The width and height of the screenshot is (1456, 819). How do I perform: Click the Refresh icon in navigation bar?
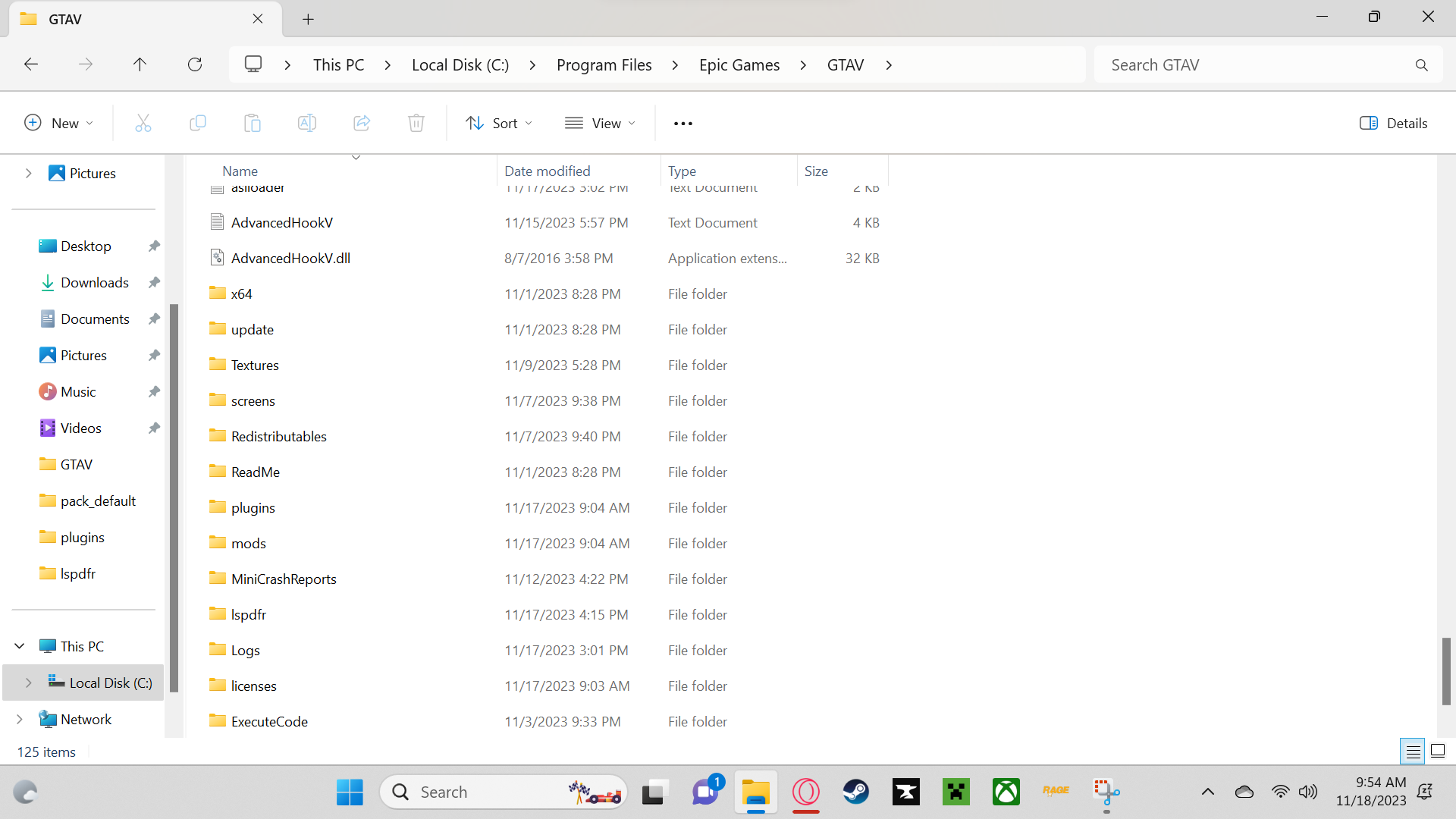(195, 64)
